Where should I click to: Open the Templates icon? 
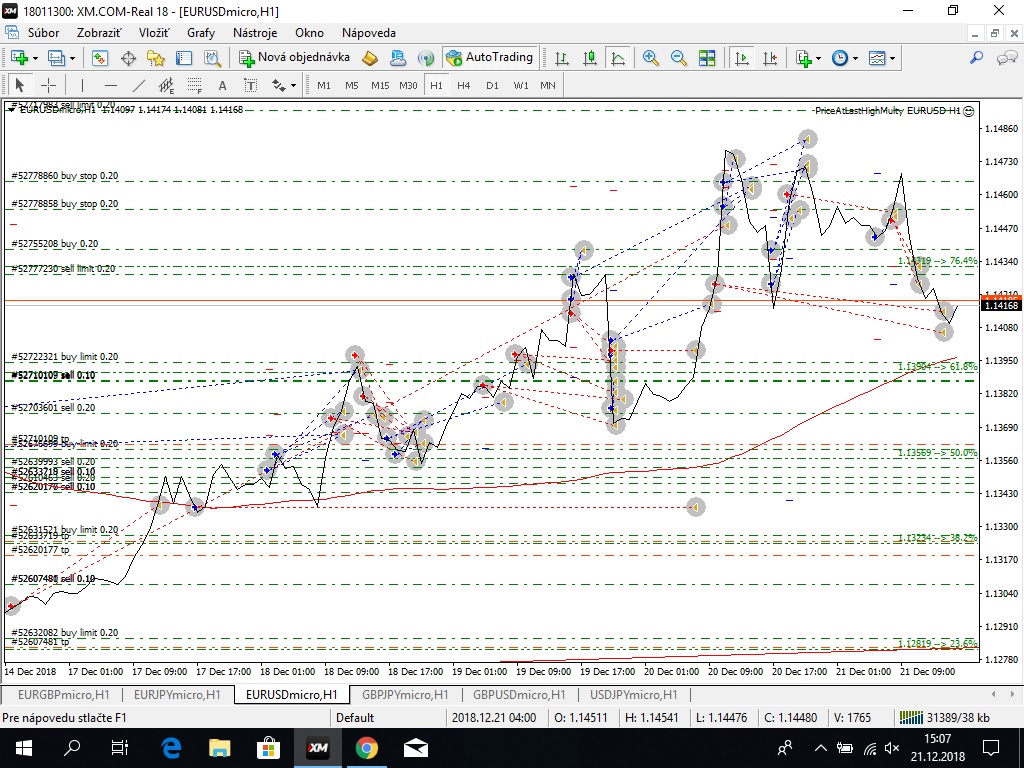coord(876,58)
